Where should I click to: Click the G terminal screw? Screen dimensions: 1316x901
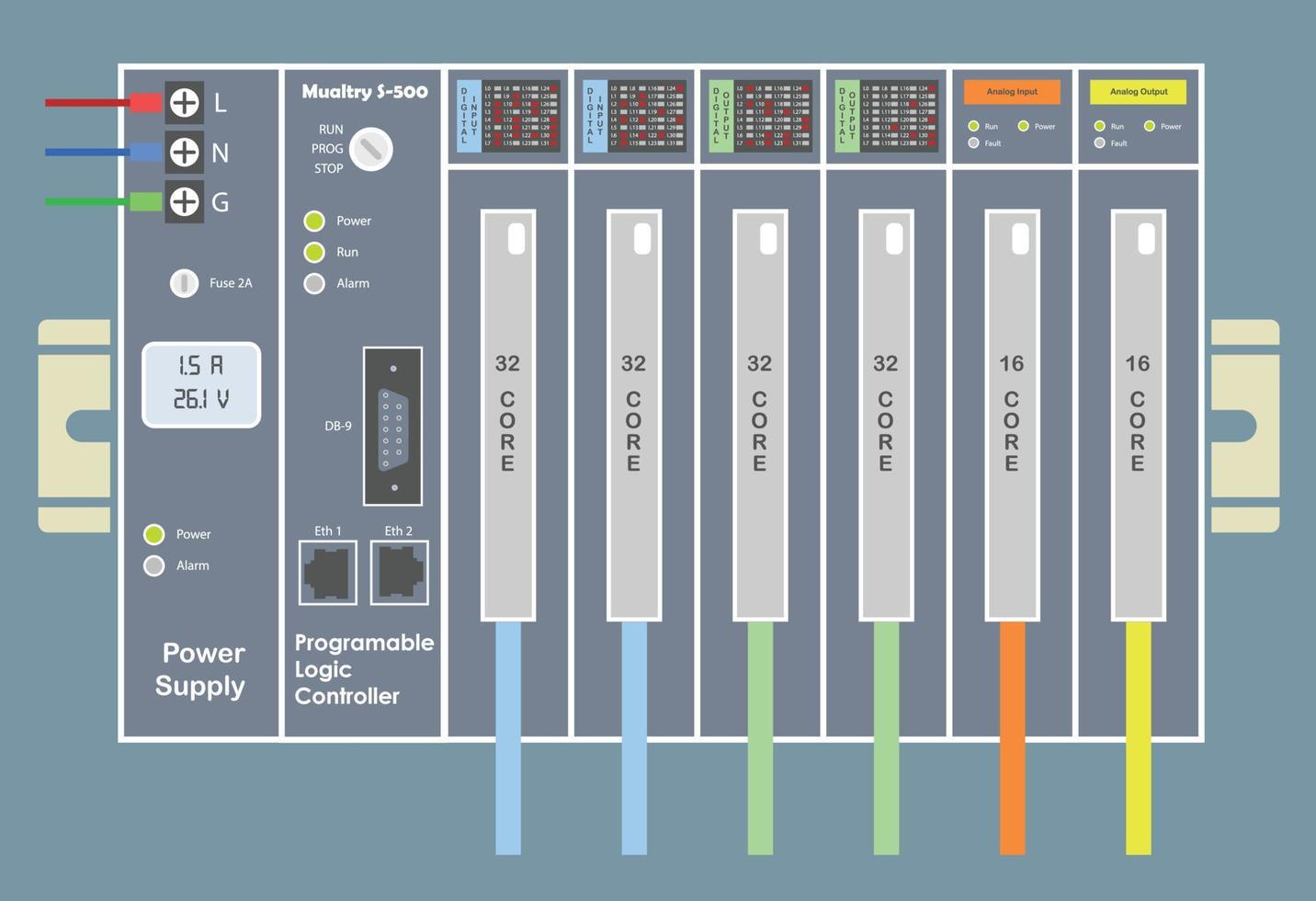pyautogui.click(x=185, y=201)
